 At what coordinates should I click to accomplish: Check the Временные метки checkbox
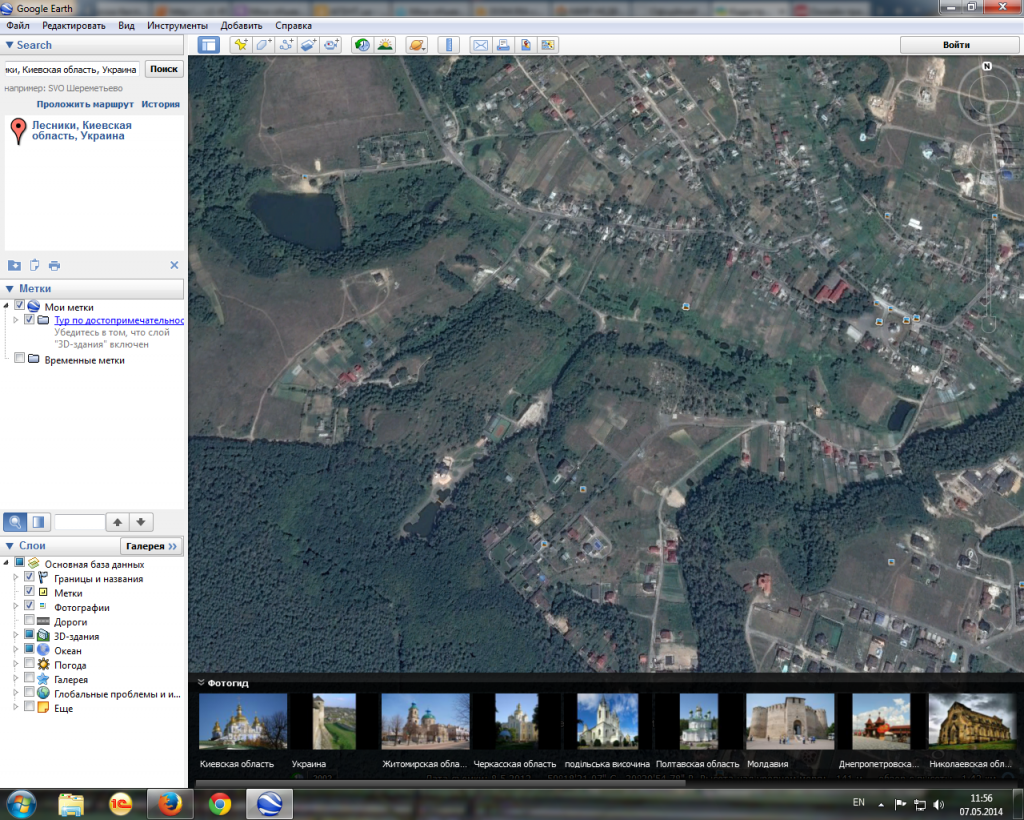point(20,360)
